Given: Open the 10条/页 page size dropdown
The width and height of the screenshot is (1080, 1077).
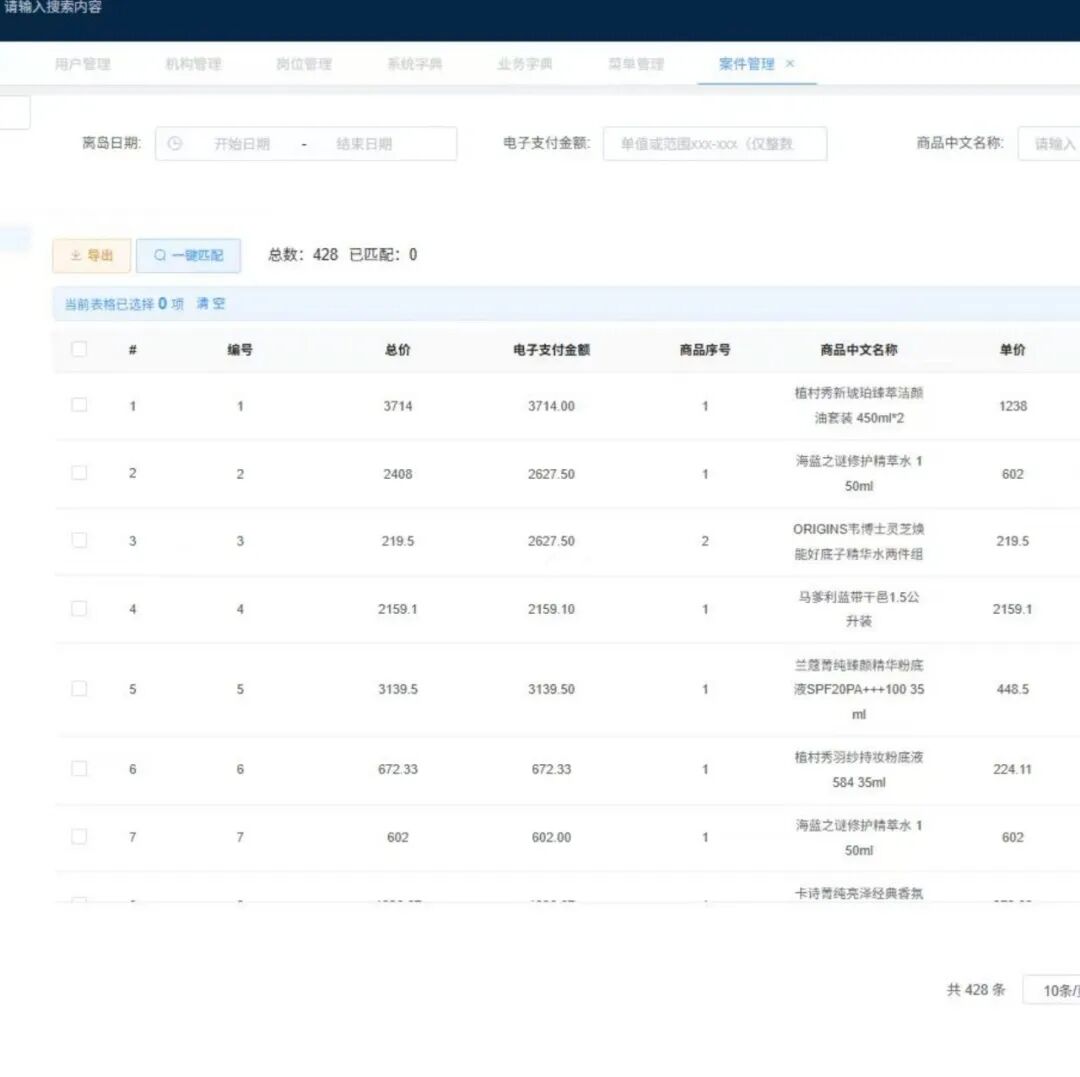Looking at the screenshot, I should (1055, 990).
